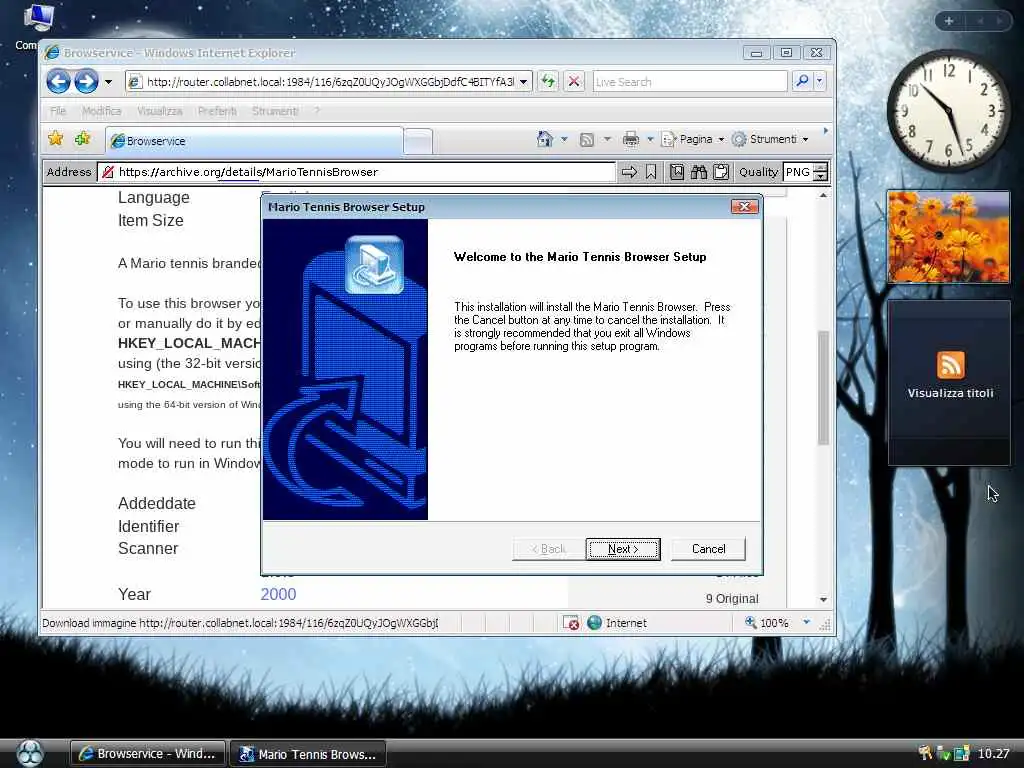Select the Browservice tab
The height and width of the screenshot is (768, 1024).
point(253,141)
